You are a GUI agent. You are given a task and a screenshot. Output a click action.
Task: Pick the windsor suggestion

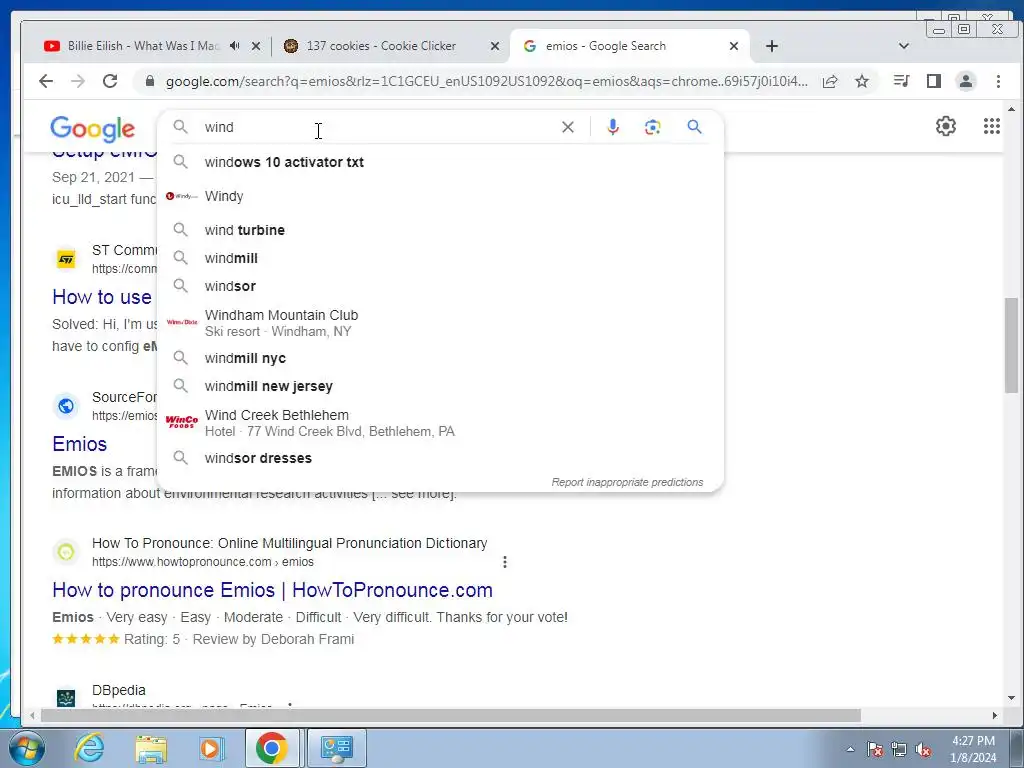(440, 286)
